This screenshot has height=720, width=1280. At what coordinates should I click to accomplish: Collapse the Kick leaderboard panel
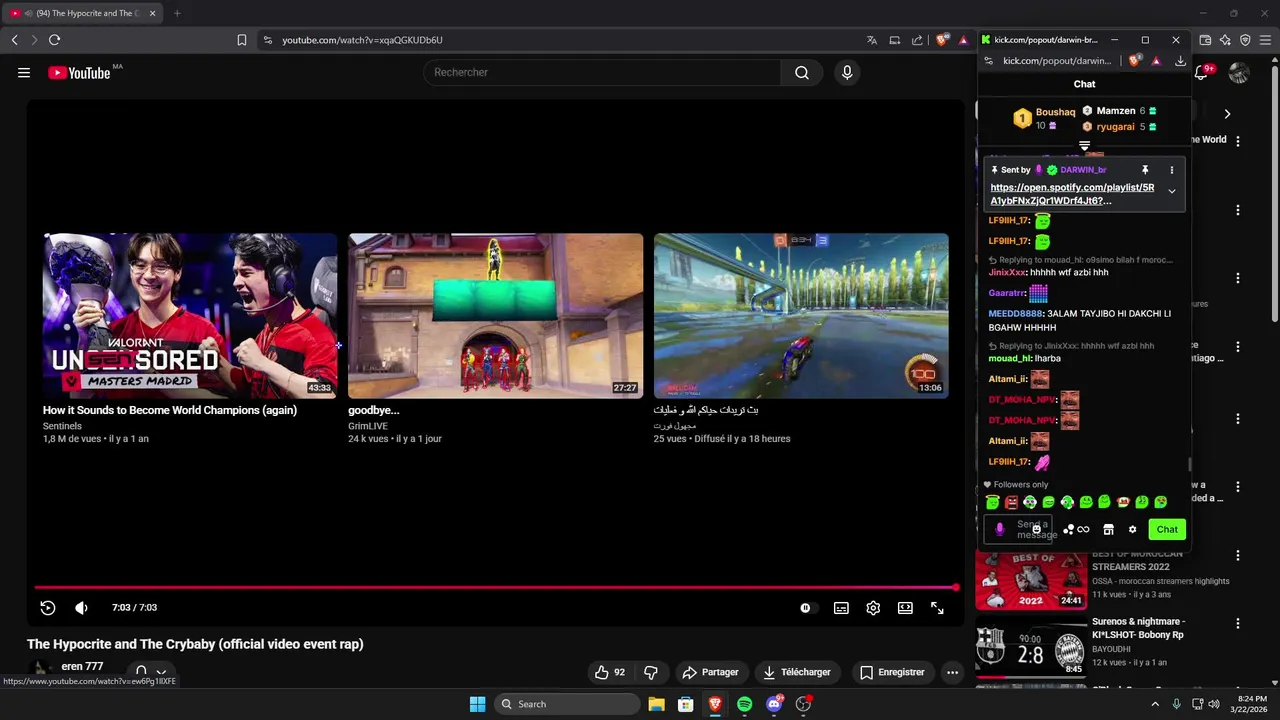1084,147
